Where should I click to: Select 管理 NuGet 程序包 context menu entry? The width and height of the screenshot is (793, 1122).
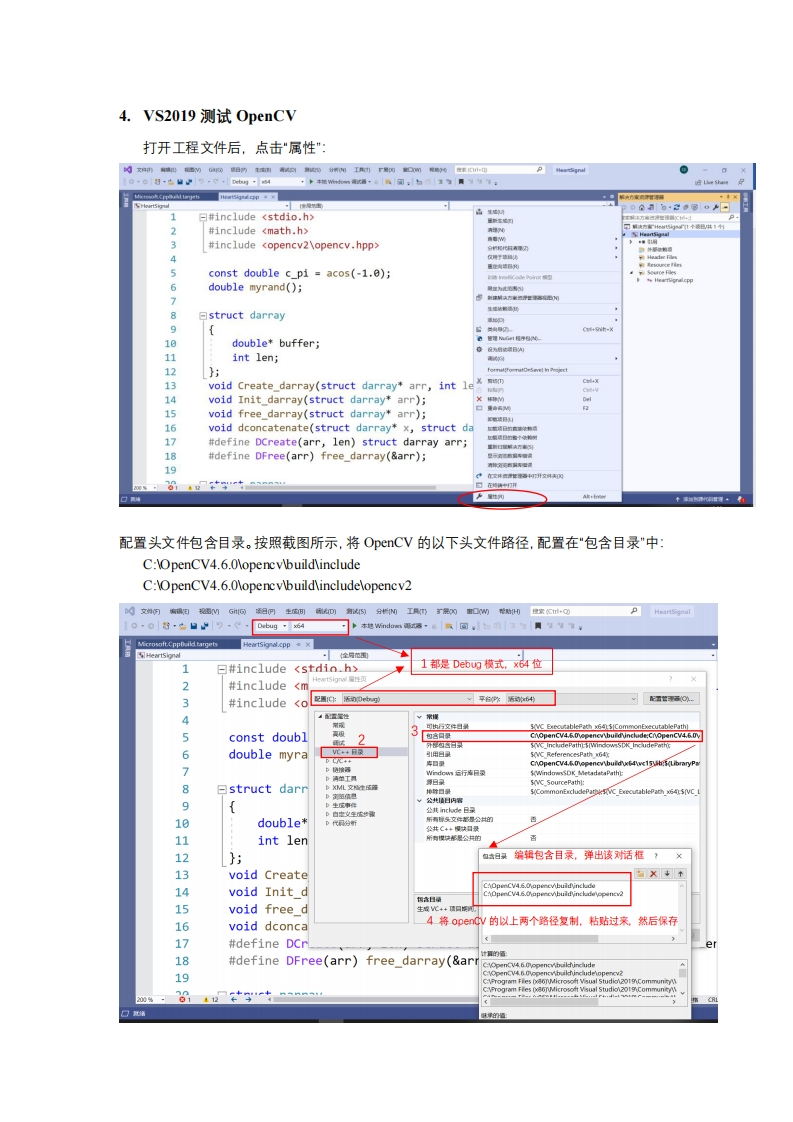513,338
